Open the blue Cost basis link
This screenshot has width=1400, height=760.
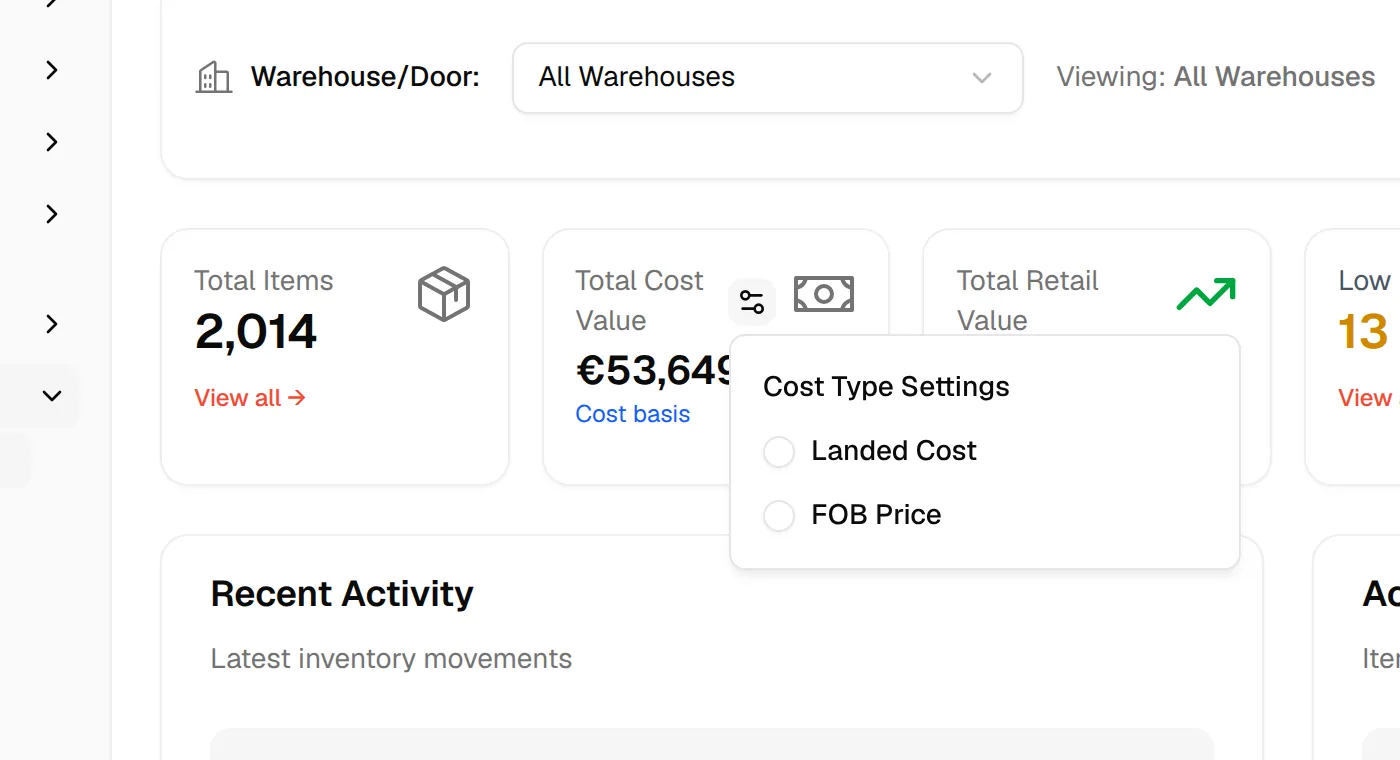pyautogui.click(x=633, y=414)
